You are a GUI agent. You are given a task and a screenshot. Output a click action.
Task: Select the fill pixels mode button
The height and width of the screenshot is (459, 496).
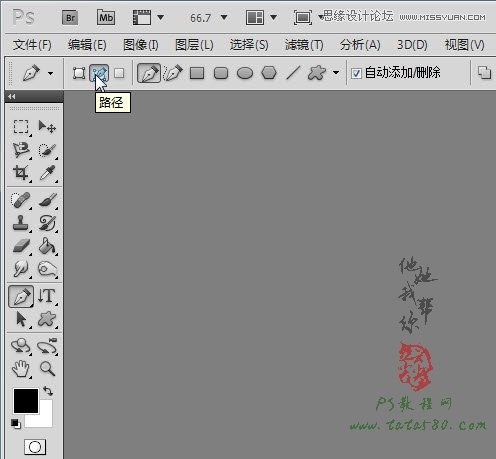(x=119, y=73)
